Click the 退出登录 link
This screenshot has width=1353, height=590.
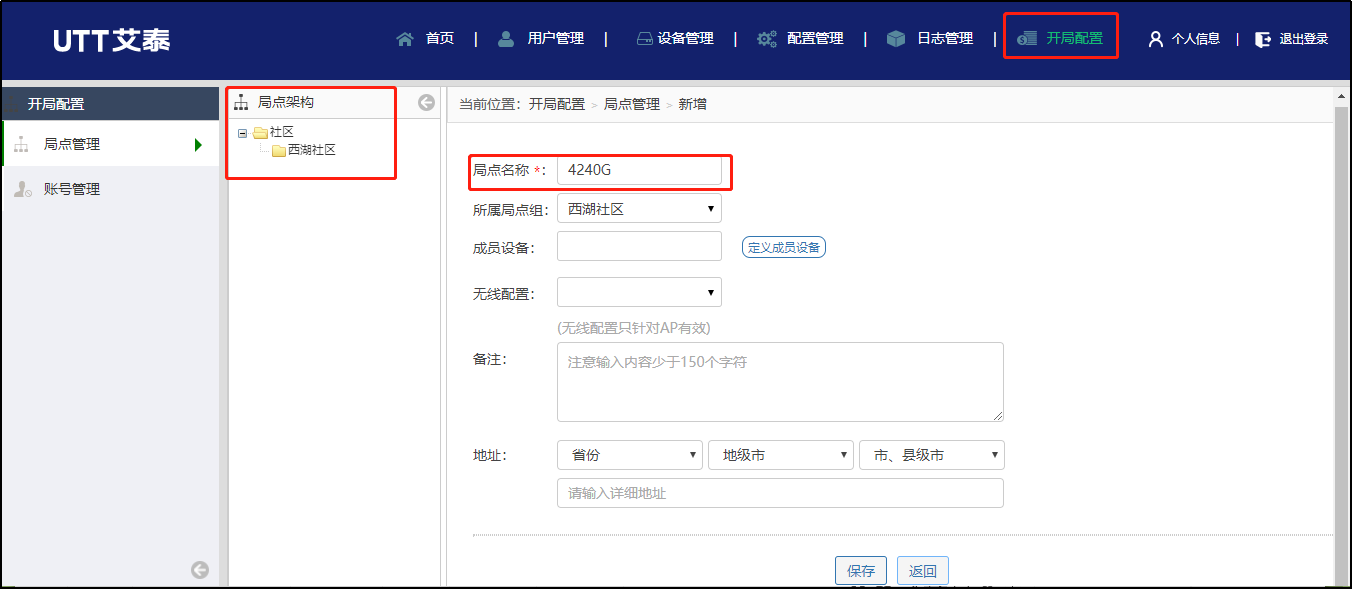(x=1304, y=39)
